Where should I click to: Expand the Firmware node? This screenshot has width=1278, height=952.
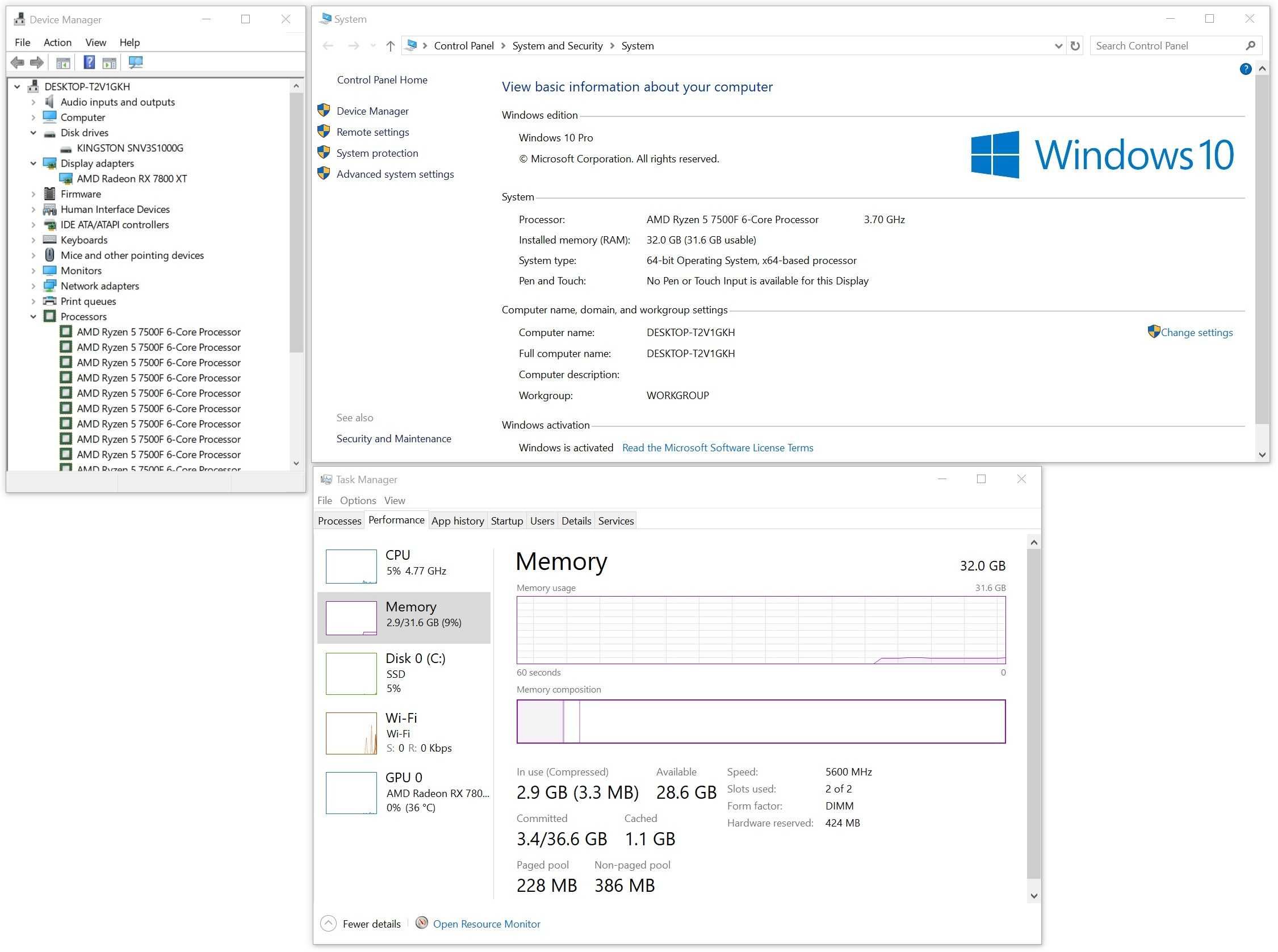click(x=33, y=194)
